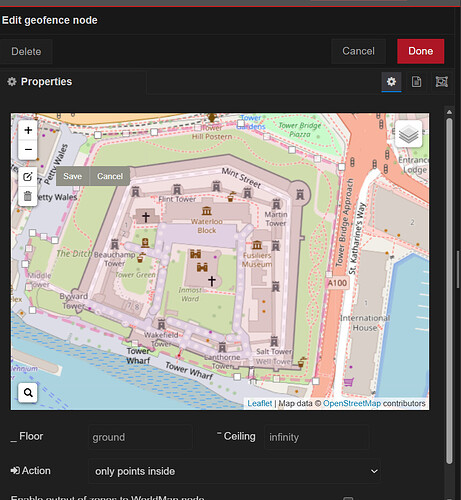Select the delete layers trash tool
461x500 pixels.
coord(28,196)
